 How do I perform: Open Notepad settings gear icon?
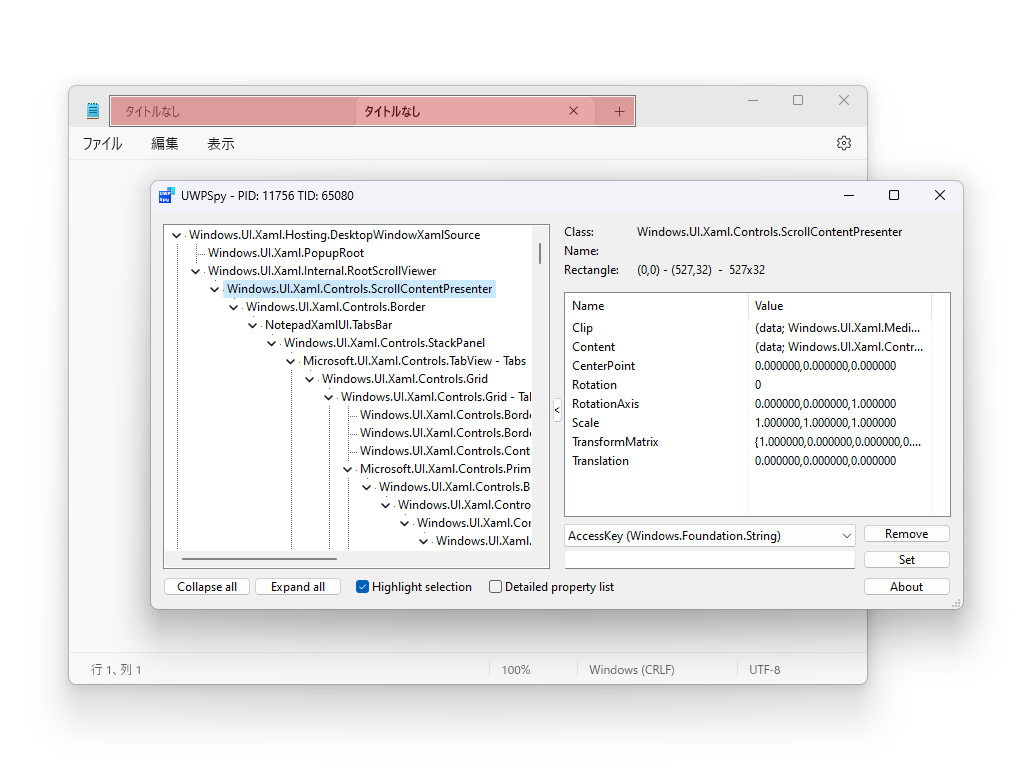pyautogui.click(x=844, y=143)
